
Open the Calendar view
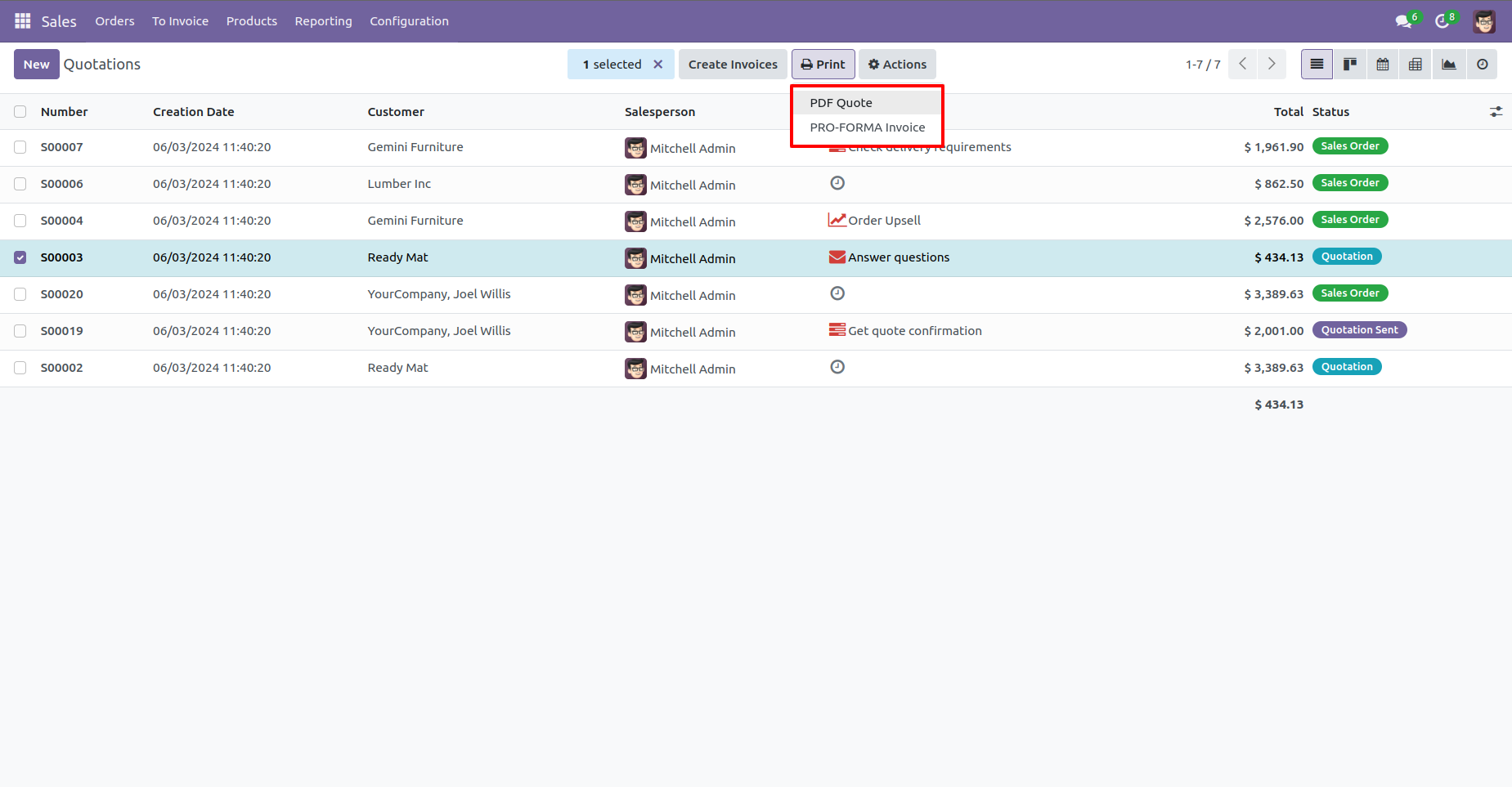point(1383,64)
